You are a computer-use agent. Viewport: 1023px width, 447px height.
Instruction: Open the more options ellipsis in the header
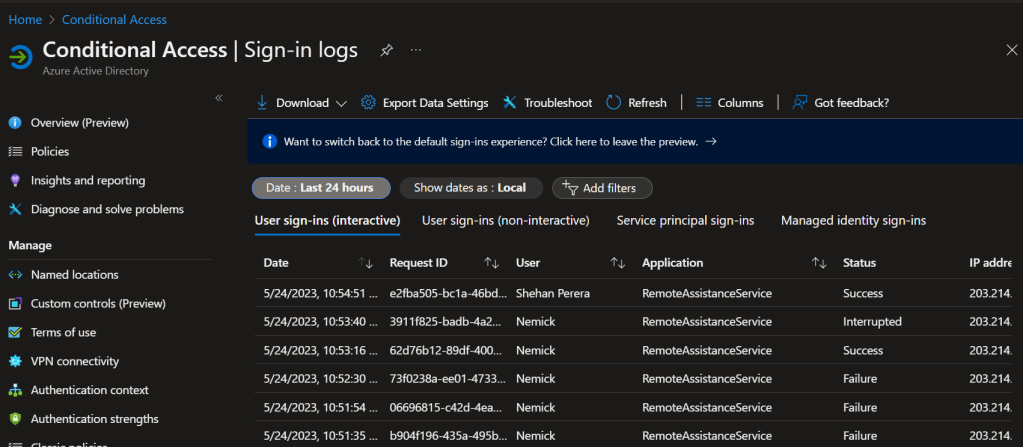click(x=416, y=50)
